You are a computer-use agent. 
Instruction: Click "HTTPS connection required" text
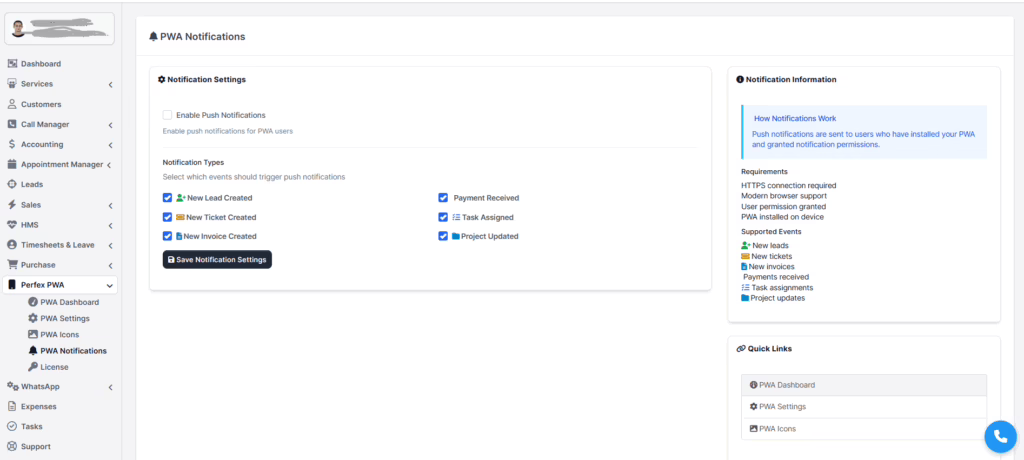(788, 186)
